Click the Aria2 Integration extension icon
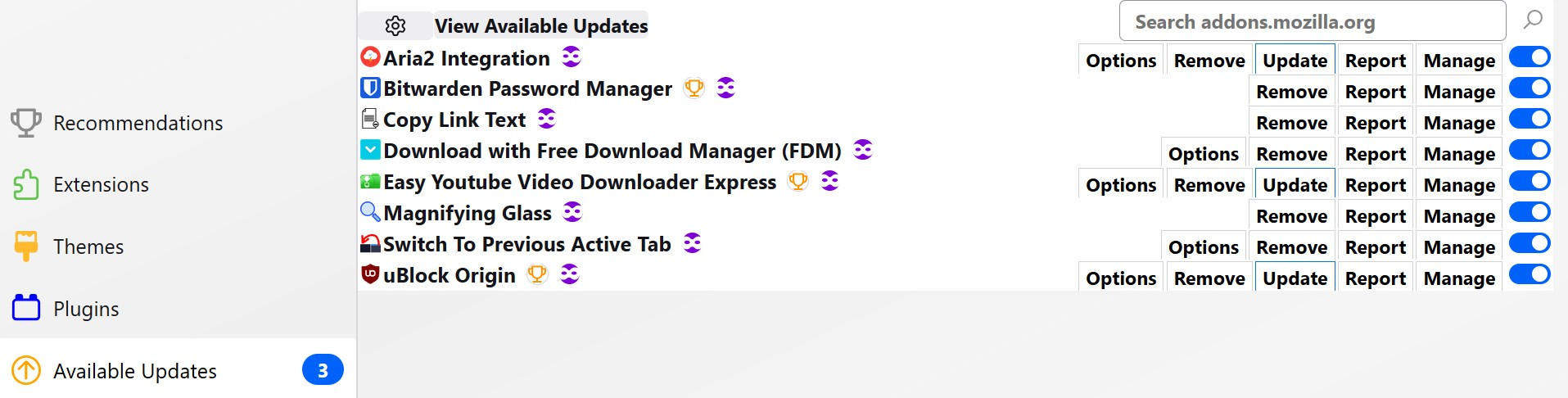This screenshot has height=398, width=1568. pyautogui.click(x=370, y=57)
